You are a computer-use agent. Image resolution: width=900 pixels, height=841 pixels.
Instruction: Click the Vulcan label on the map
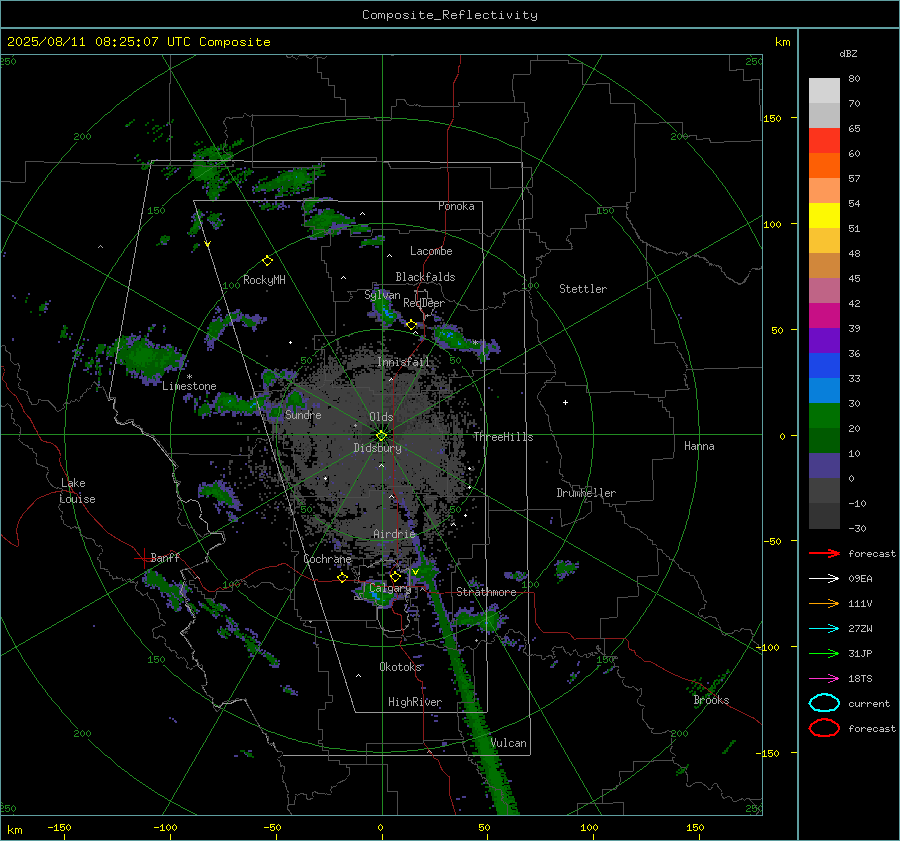pyautogui.click(x=509, y=743)
